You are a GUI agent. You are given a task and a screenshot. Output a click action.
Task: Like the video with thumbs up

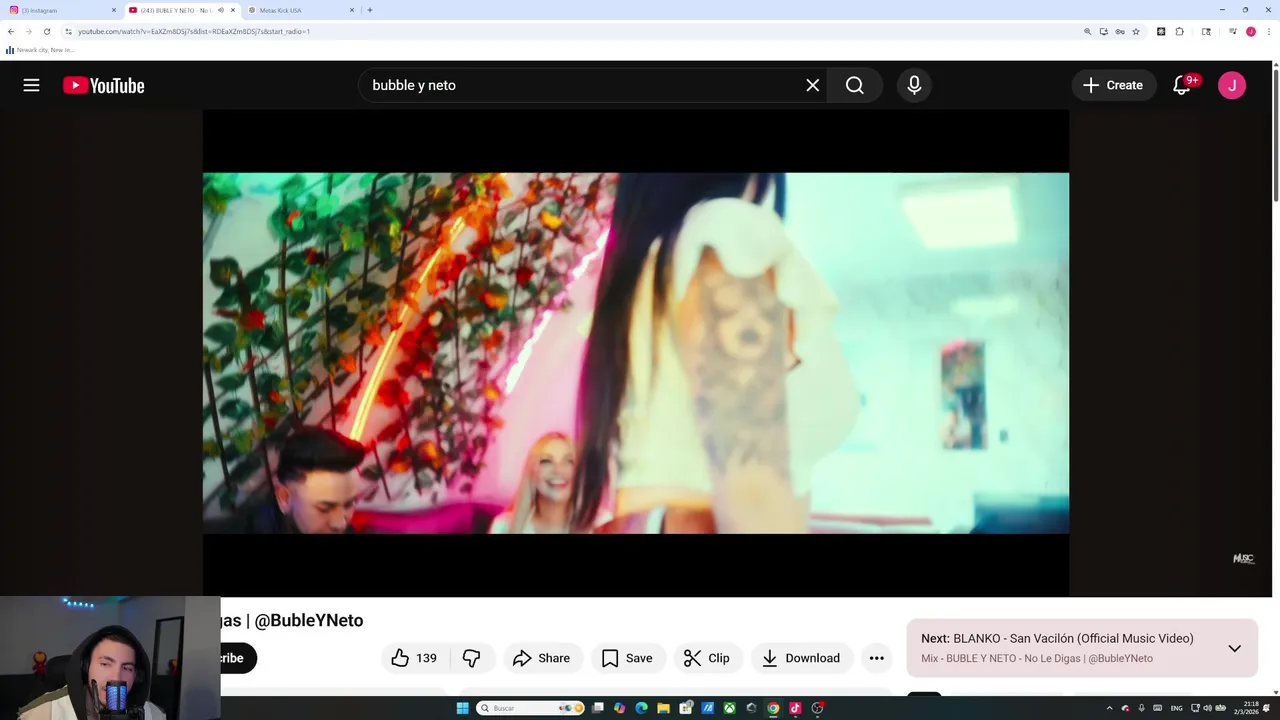pos(414,658)
